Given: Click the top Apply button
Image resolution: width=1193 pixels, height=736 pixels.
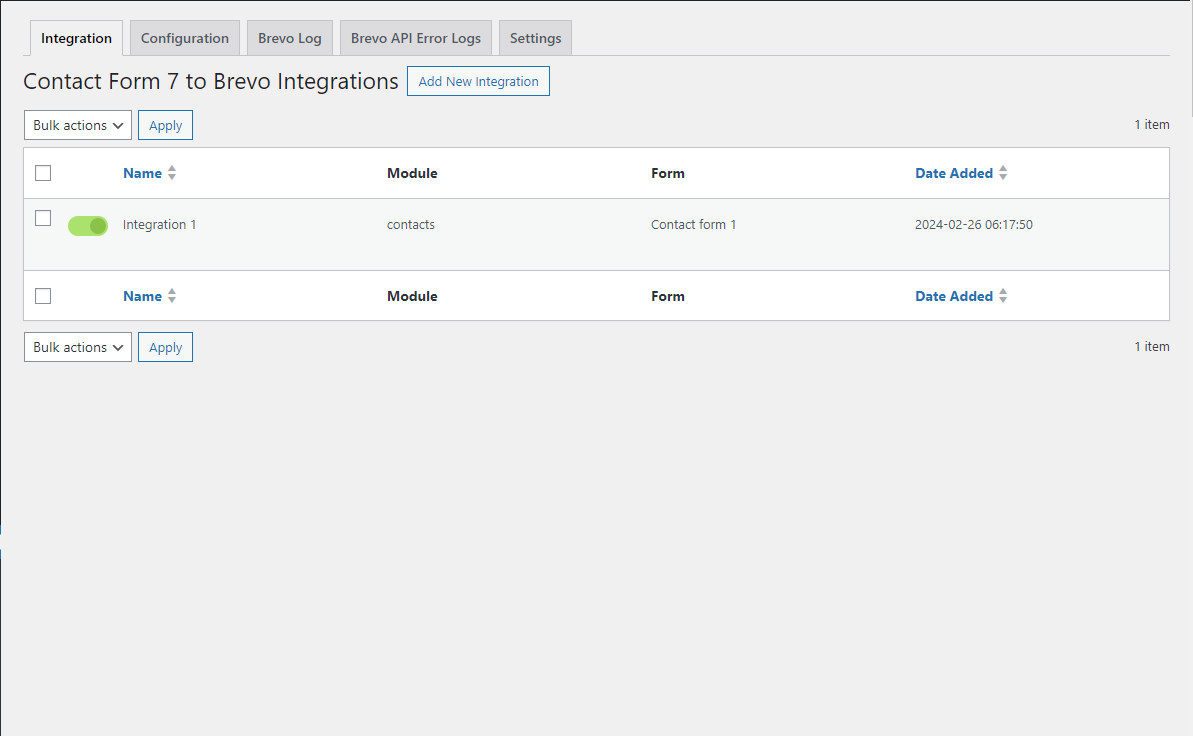Looking at the screenshot, I should point(165,125).
